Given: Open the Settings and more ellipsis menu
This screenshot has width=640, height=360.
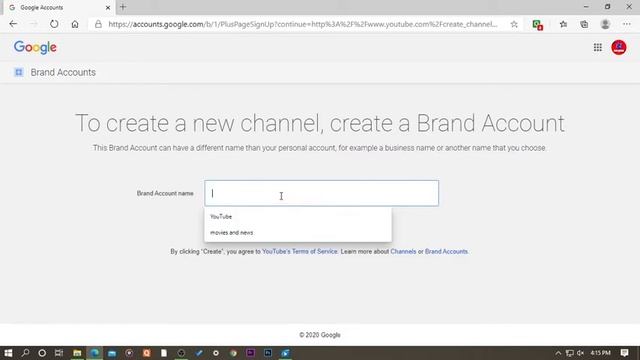Looking at the screenshot, I should tap(627, 24).
